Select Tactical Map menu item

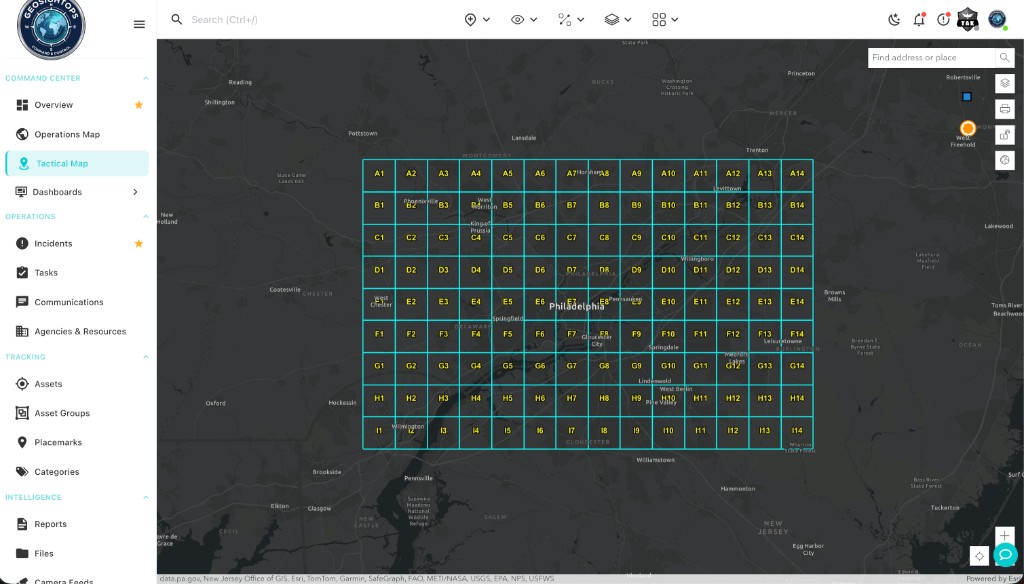point(77,163)
